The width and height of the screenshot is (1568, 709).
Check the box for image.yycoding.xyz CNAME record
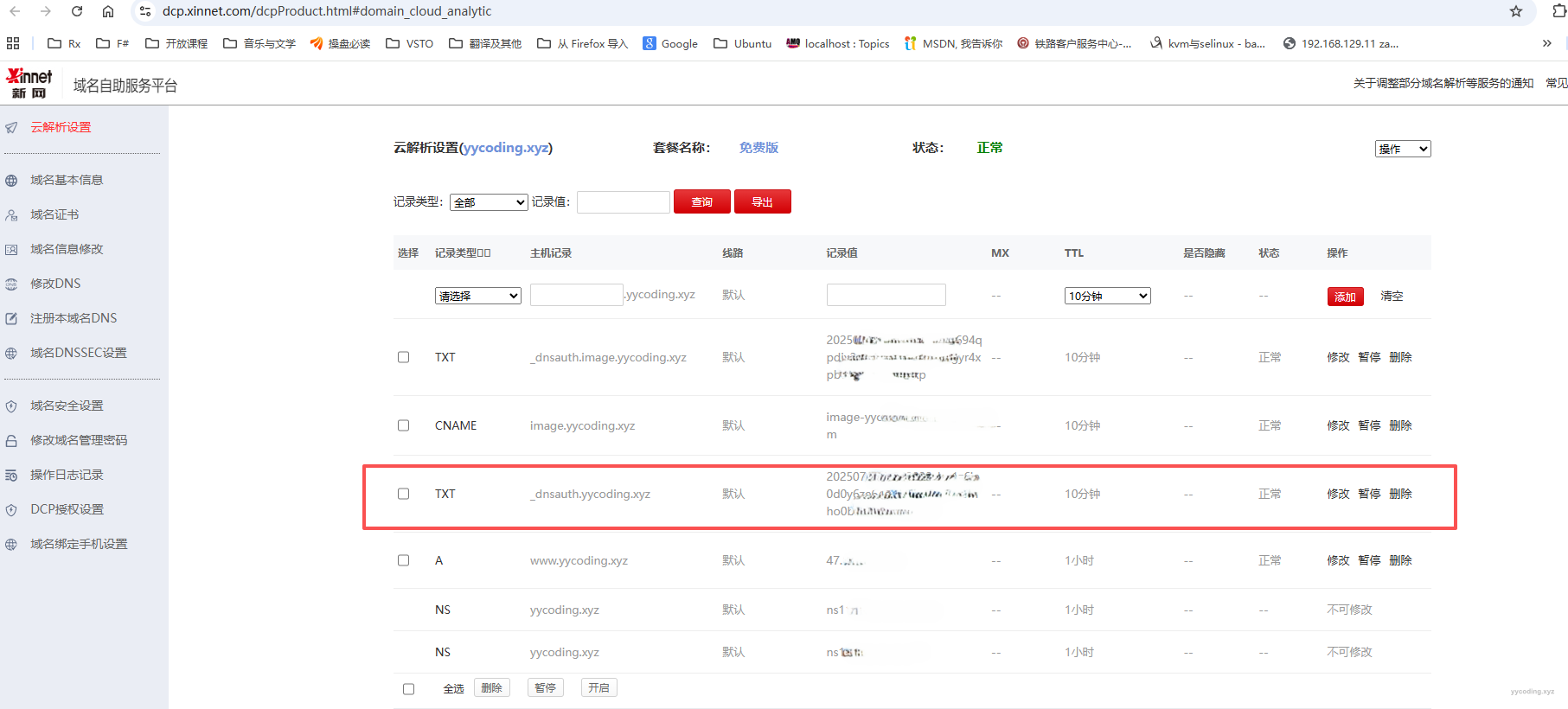(x=403, y=425)
